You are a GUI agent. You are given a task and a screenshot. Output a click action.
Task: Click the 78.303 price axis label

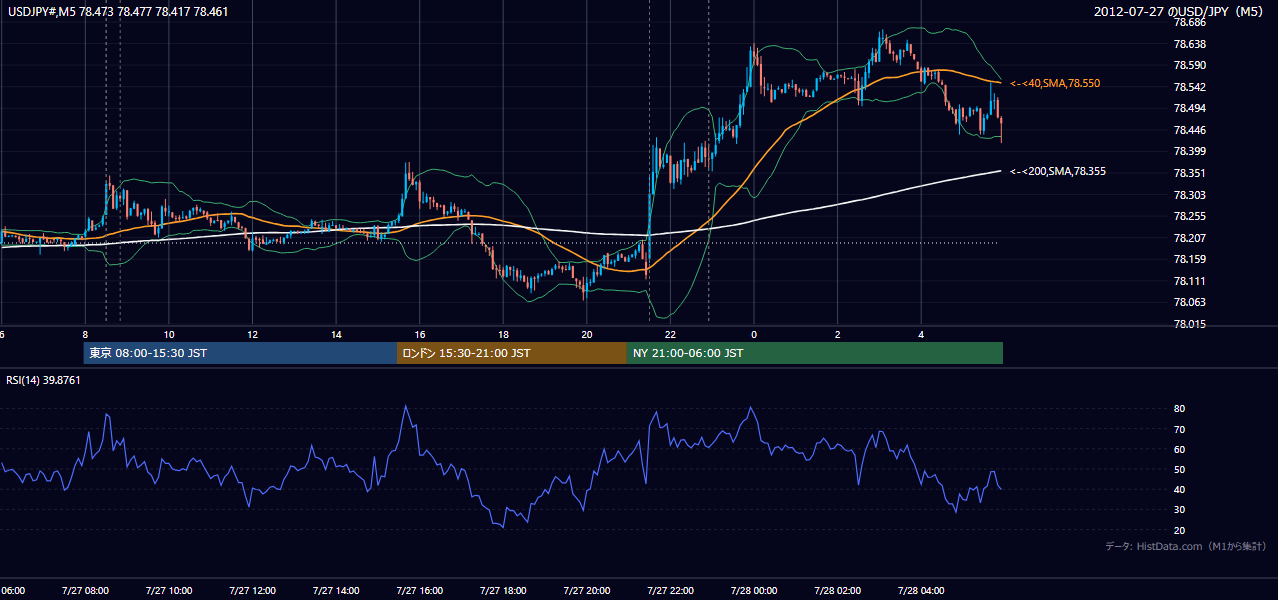click(1190, 195)
